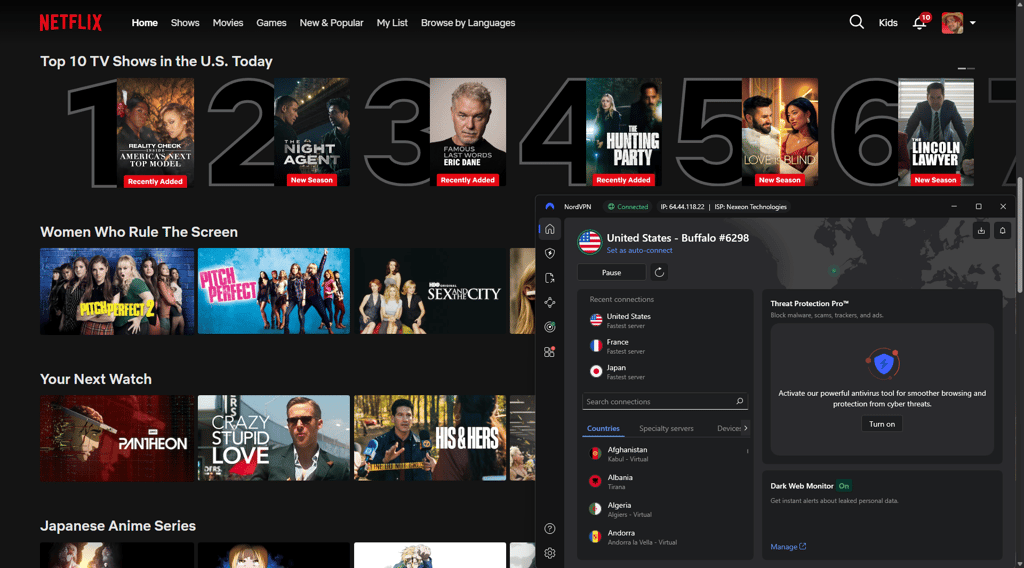1024x568 pixels.
Task: Open The Lincoln Lawyer poster
Action: (x=936, y=132)
